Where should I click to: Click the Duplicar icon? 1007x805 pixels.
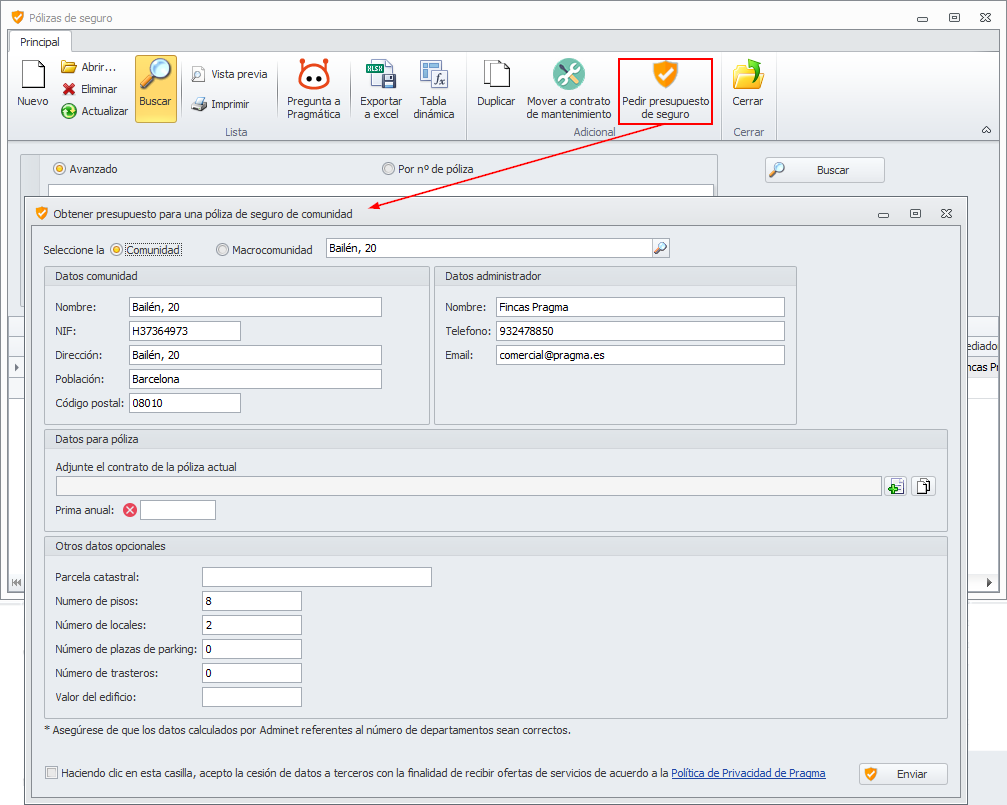496,75
